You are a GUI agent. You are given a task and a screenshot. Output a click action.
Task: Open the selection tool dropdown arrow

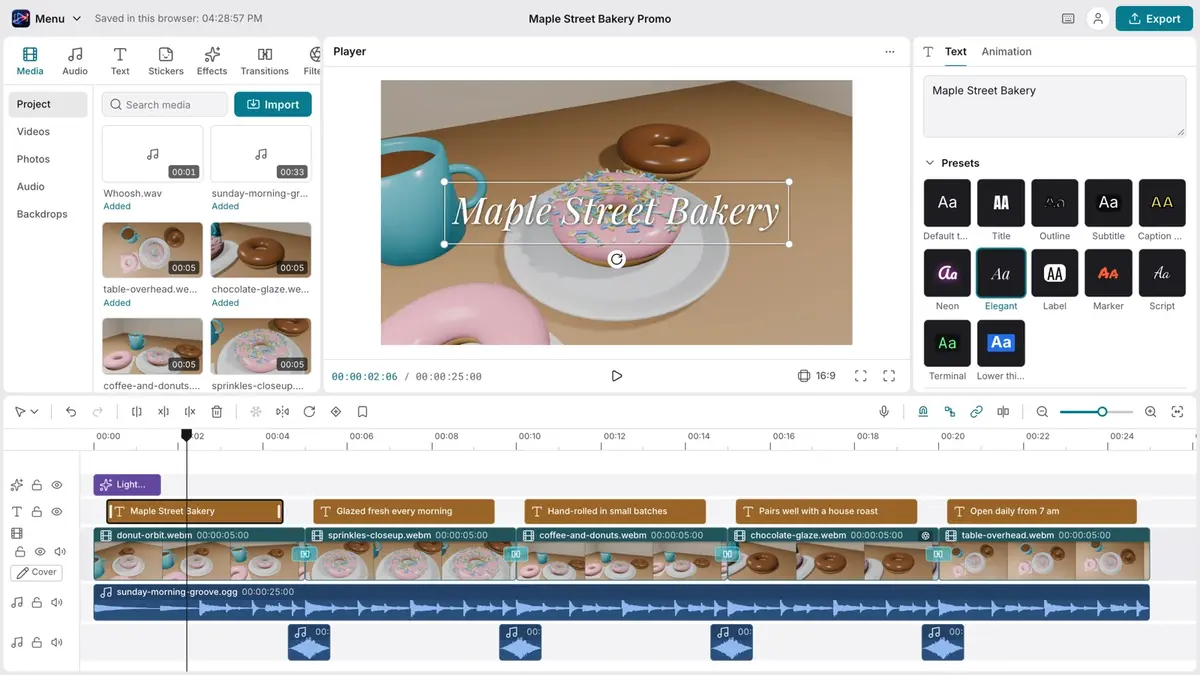(x=35, y=412)
